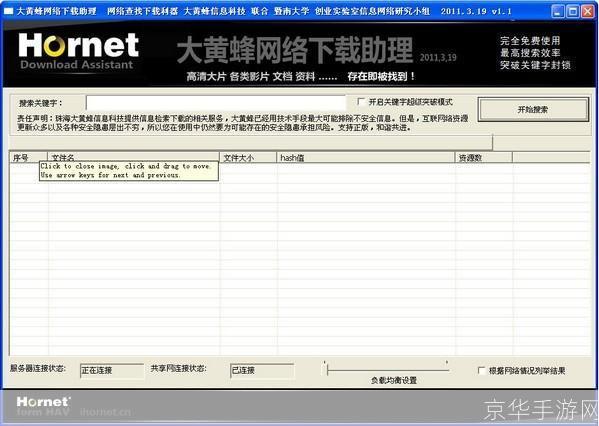Click the application icon in title bar
The height and width of the screenshot is (426, 599).
(8, 11)
